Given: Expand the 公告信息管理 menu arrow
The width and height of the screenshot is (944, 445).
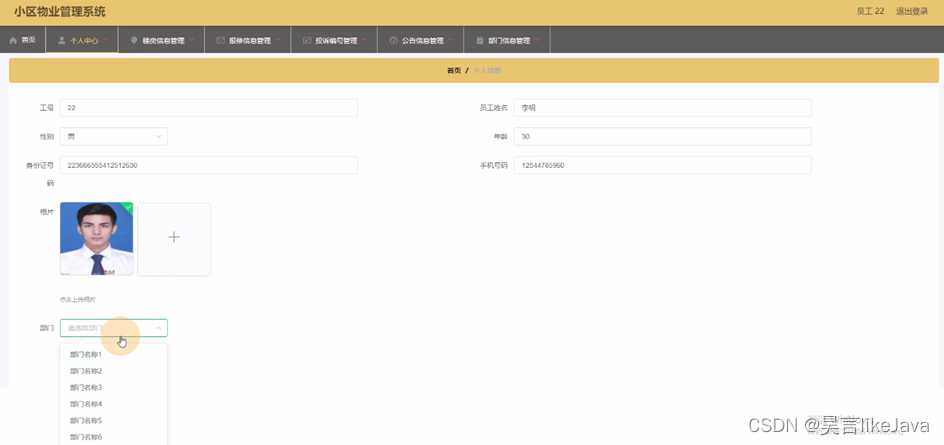Looking at the screenshot, I should 452,40.
